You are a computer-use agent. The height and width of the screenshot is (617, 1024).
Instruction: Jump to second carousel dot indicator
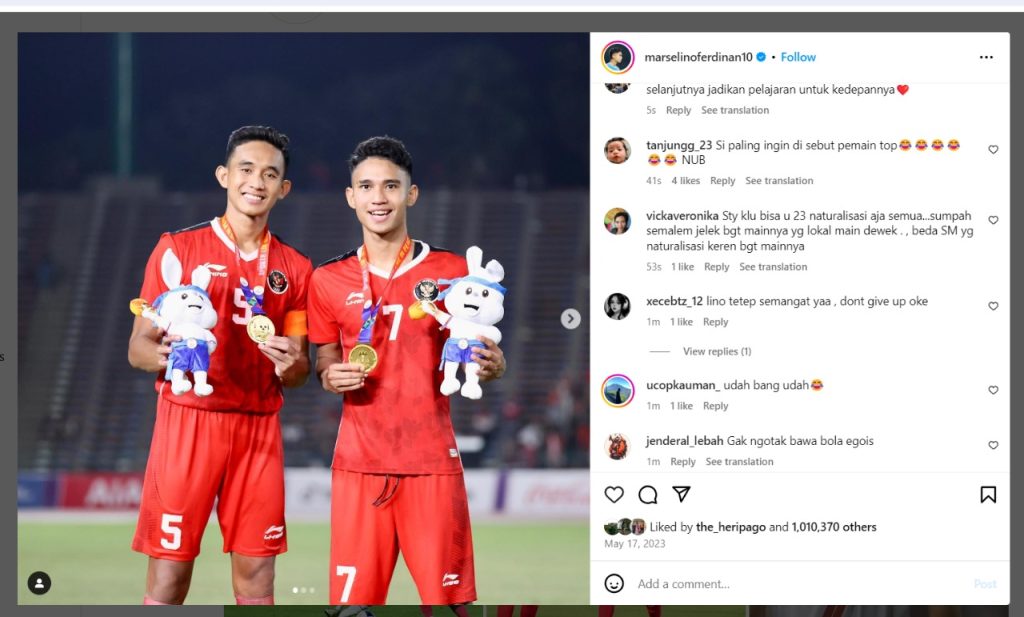pyautogui.click(x=304, y=590)
